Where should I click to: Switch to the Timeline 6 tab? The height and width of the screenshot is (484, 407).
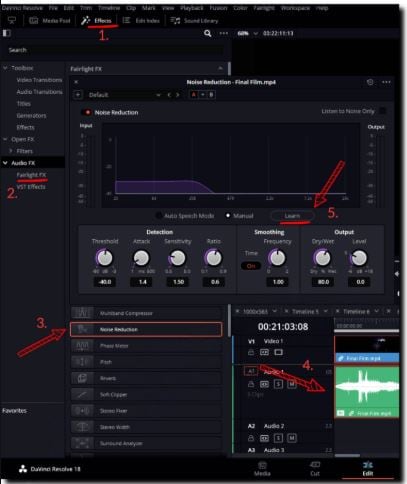356,311
